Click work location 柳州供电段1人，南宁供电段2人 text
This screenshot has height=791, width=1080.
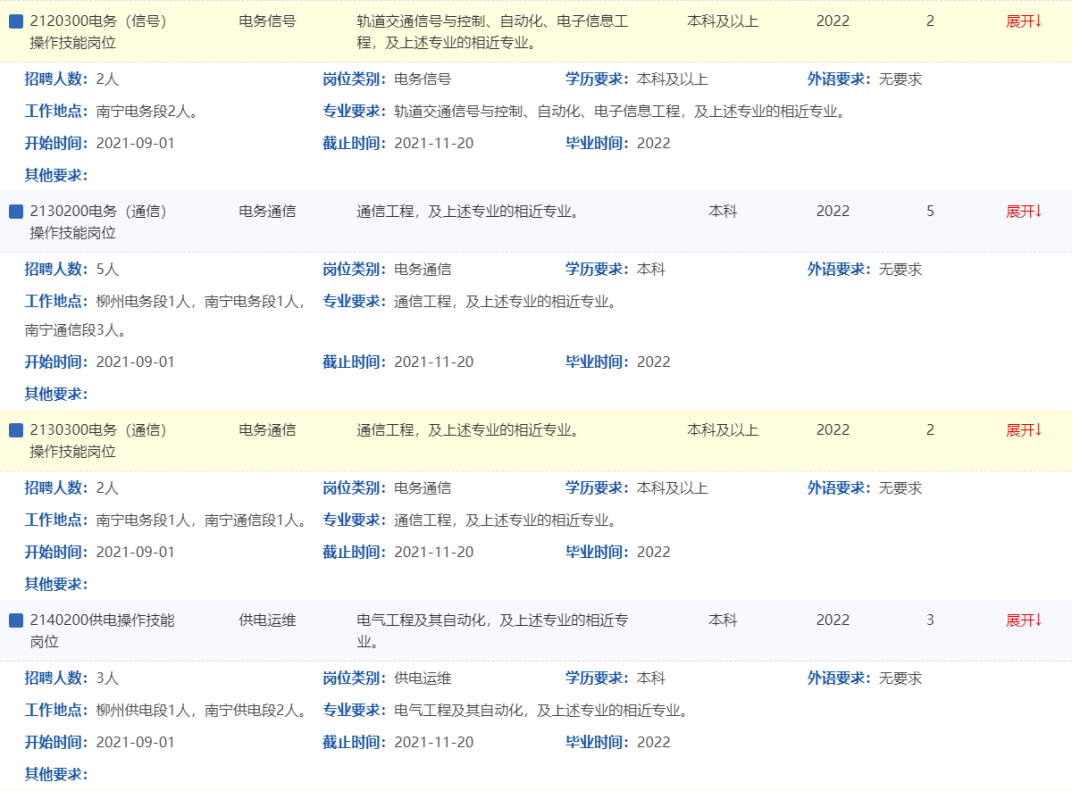[200, 710]
